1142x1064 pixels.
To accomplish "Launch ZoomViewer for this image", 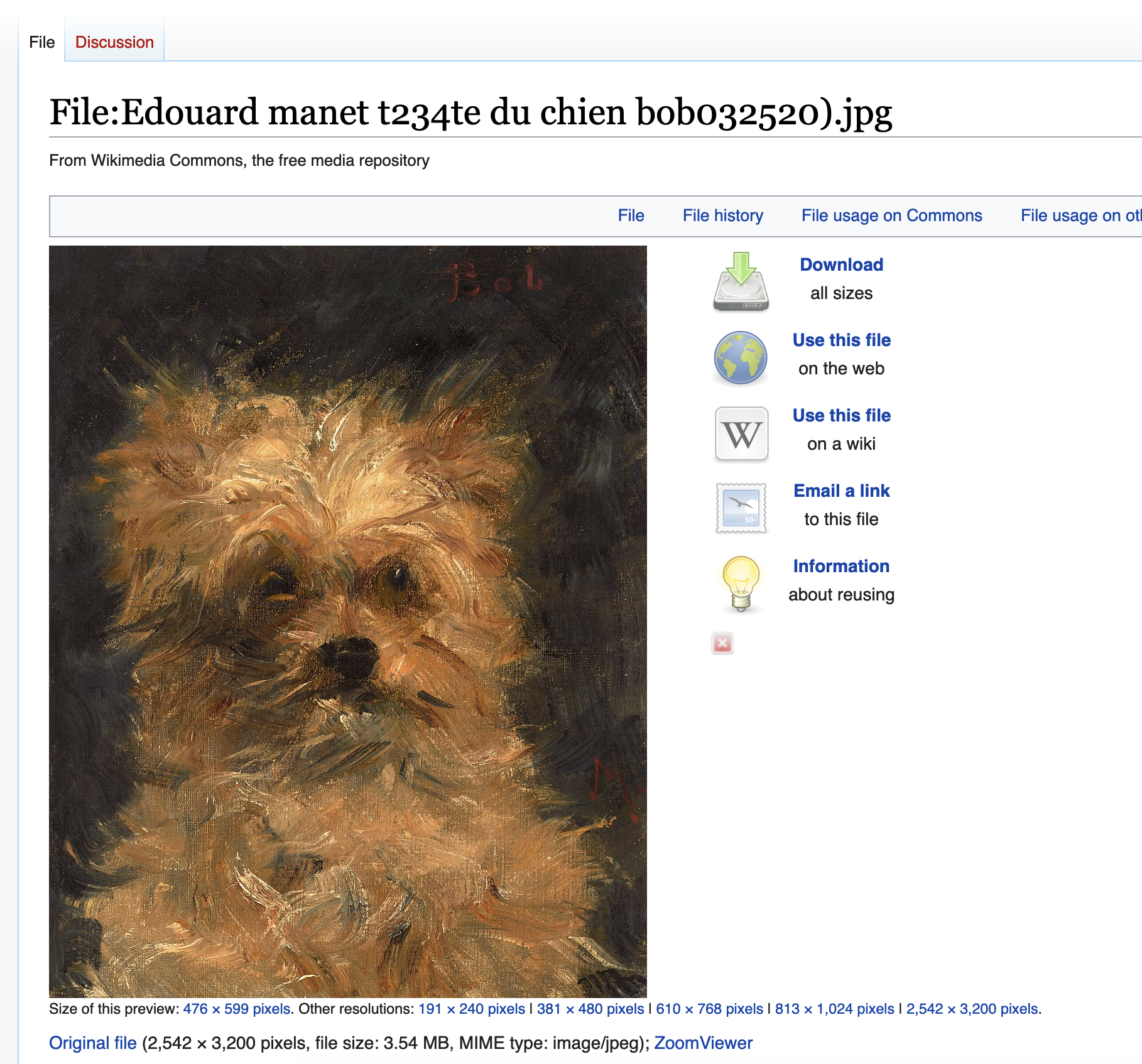I will (703, 1043).
